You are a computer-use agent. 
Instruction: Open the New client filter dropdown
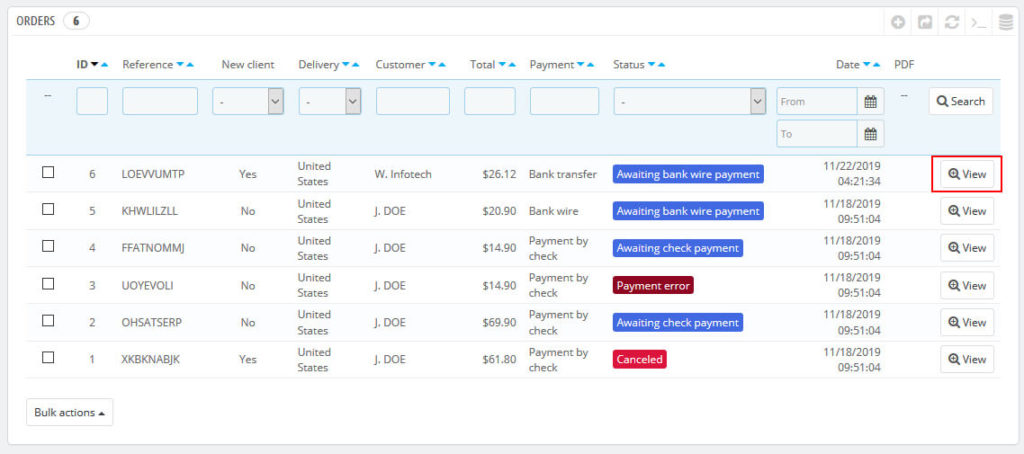pyautogui.click(x=247, y=101)
